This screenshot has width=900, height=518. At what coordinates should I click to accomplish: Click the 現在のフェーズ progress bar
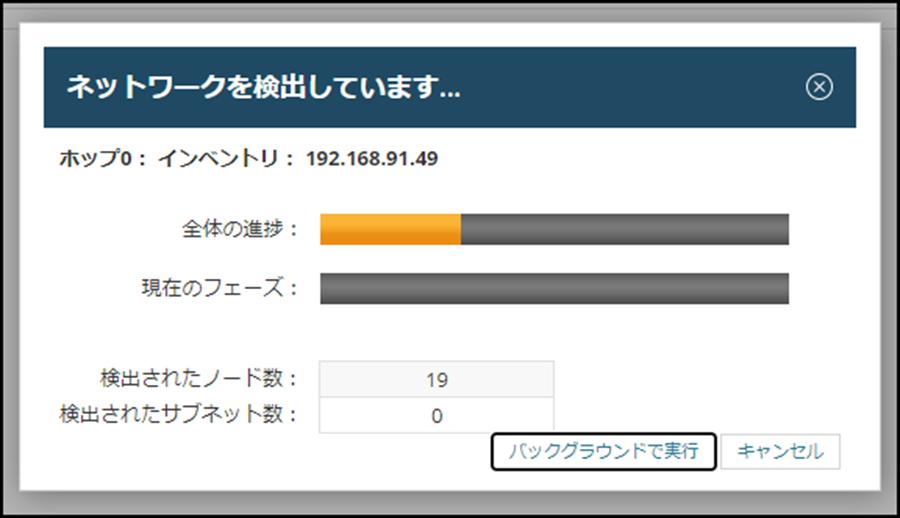pyautogui.click(x=554, y=288)
